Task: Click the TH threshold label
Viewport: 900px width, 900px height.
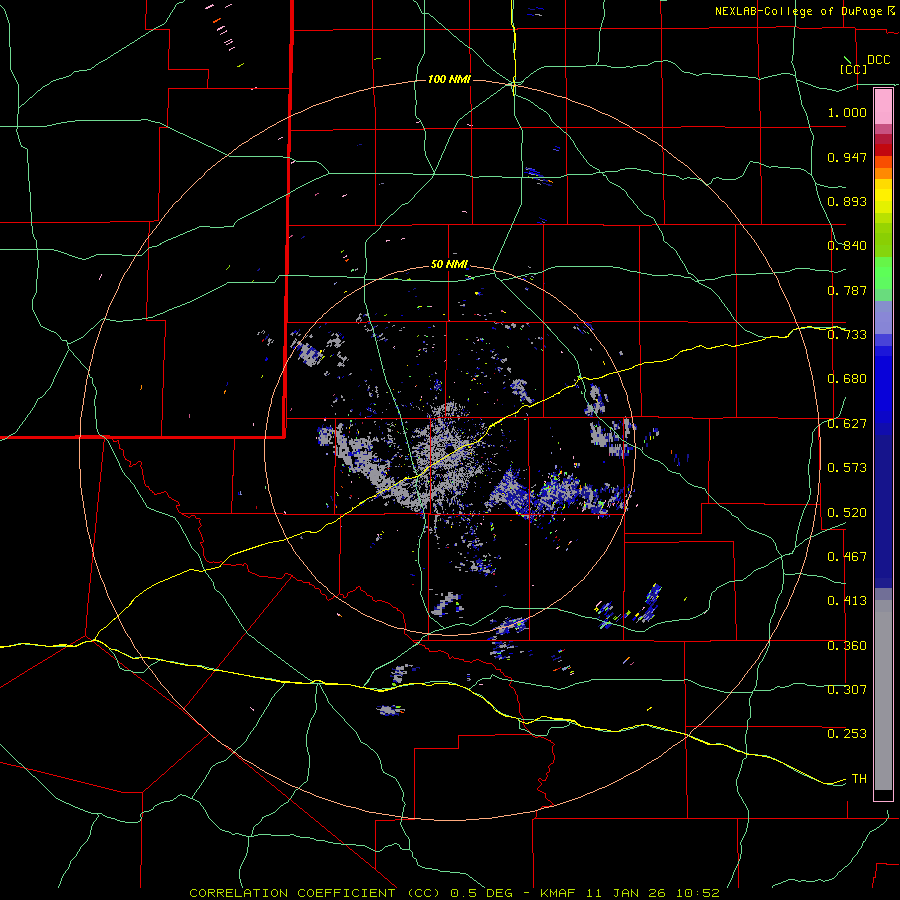Action: [x=859, y=779]
